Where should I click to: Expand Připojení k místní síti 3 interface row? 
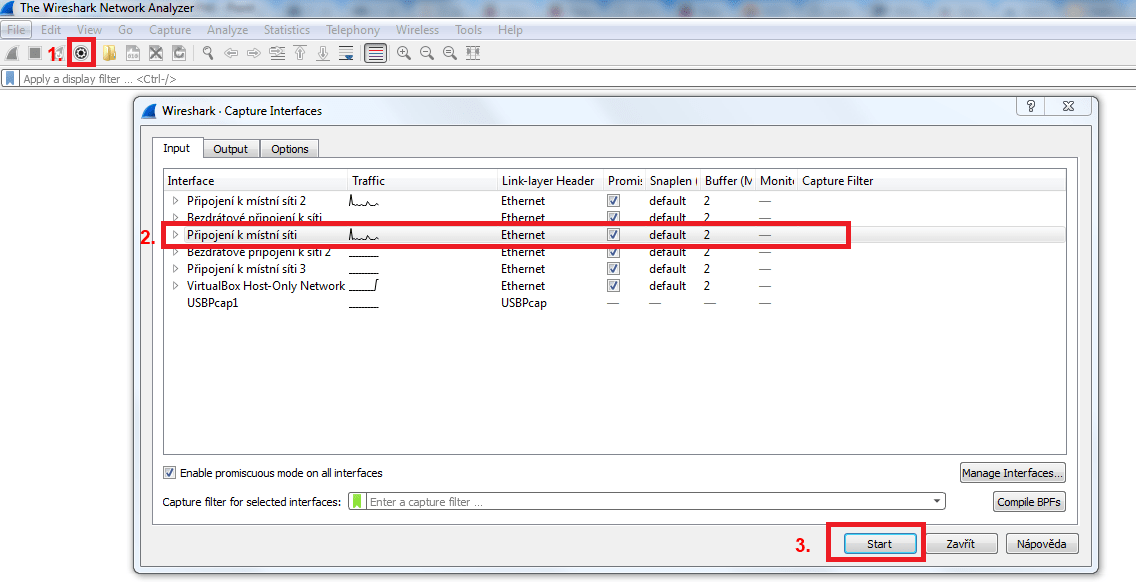tap(175, 269)
